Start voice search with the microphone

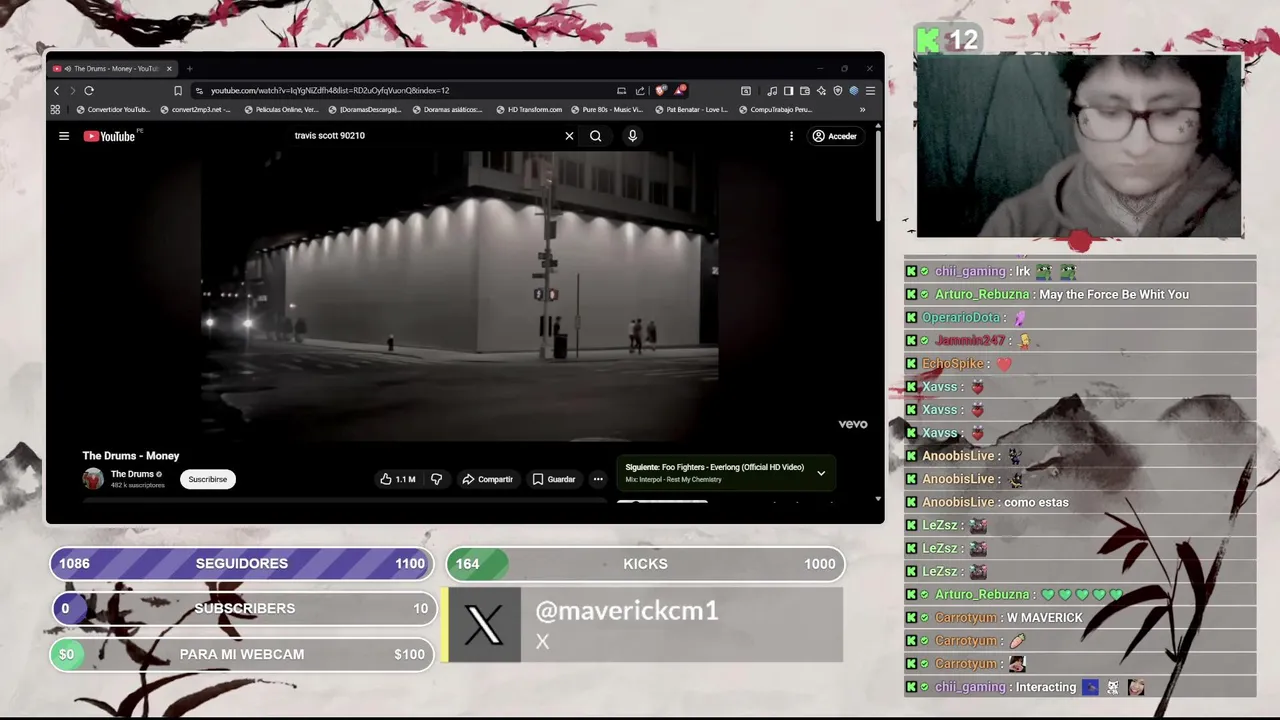coord(632,136)
